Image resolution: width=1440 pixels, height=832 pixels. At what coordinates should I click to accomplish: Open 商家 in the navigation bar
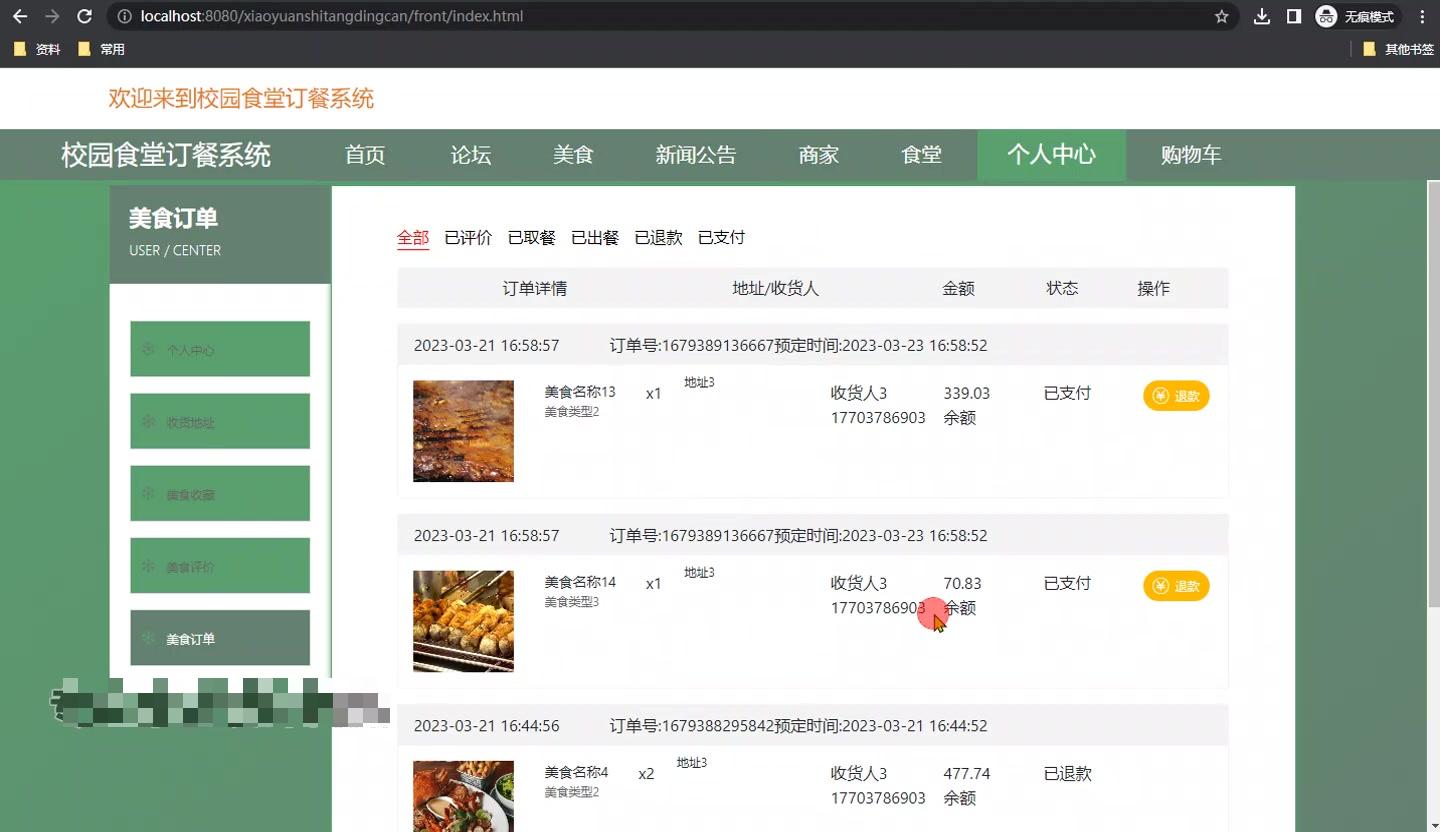[x=819, y=155]
